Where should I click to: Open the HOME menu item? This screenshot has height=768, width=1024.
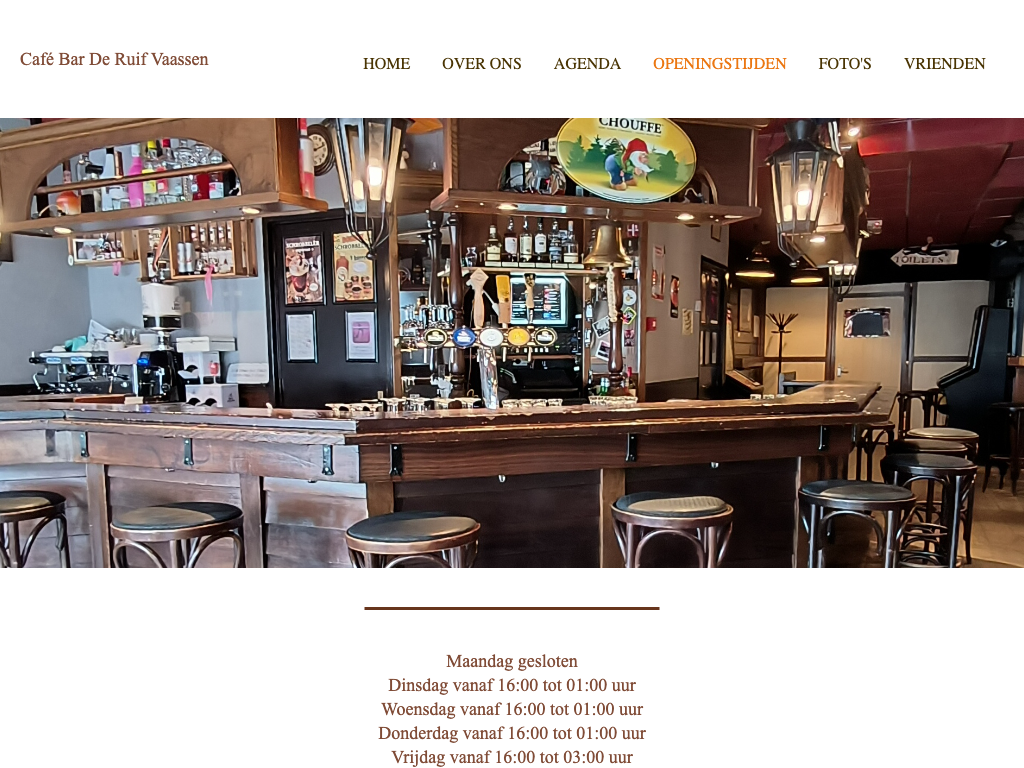(386, 63)
